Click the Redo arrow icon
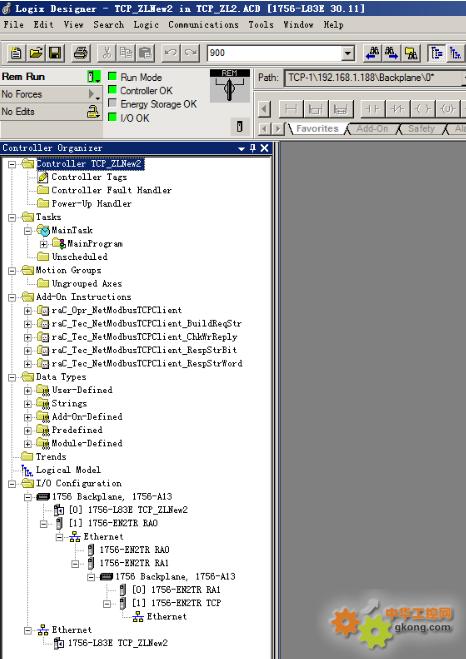 pyautogui.click(x=190, y=53)
